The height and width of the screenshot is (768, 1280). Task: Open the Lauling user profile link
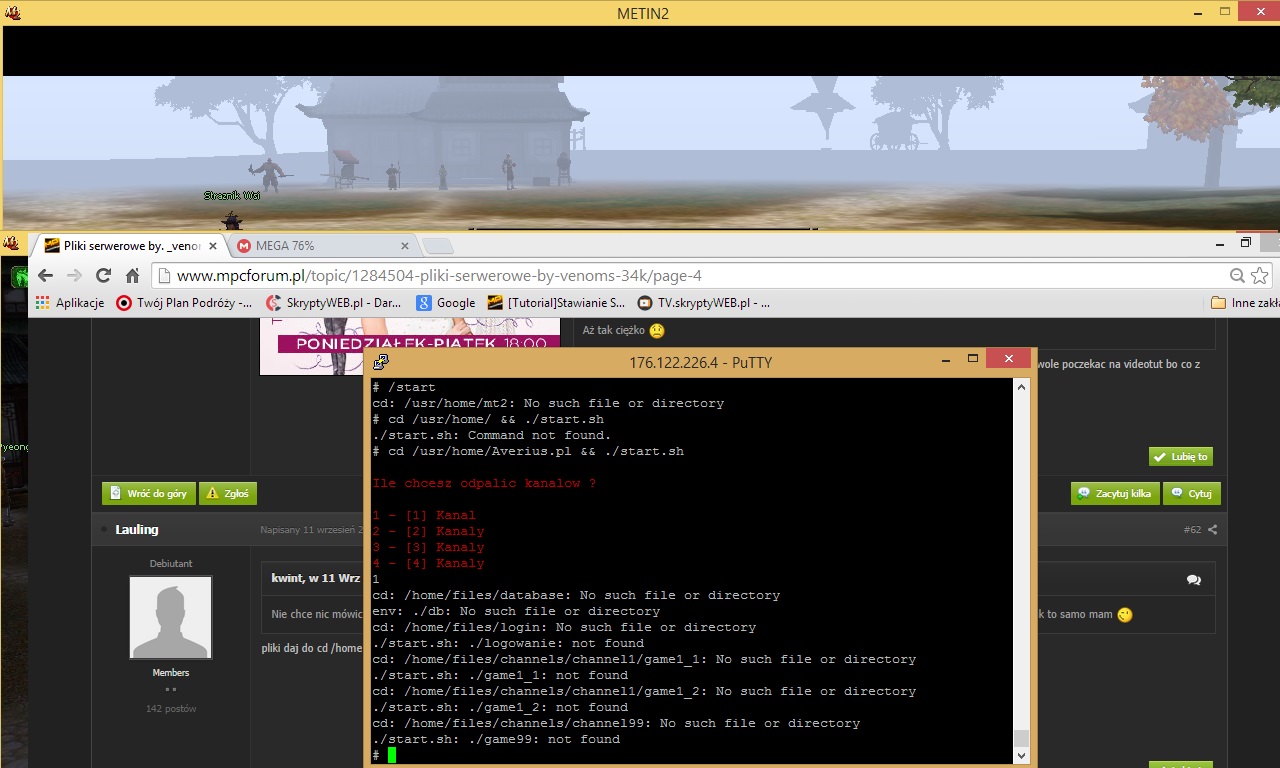coord(137,529)
